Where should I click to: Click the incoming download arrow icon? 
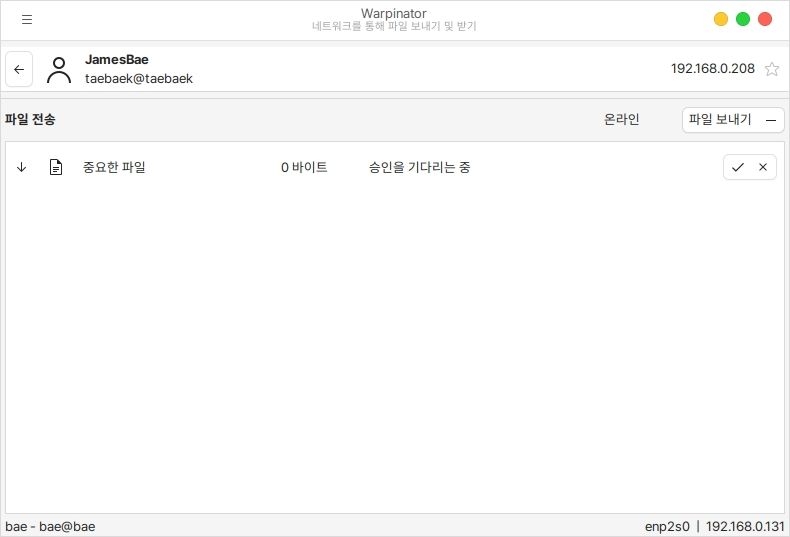22,167
